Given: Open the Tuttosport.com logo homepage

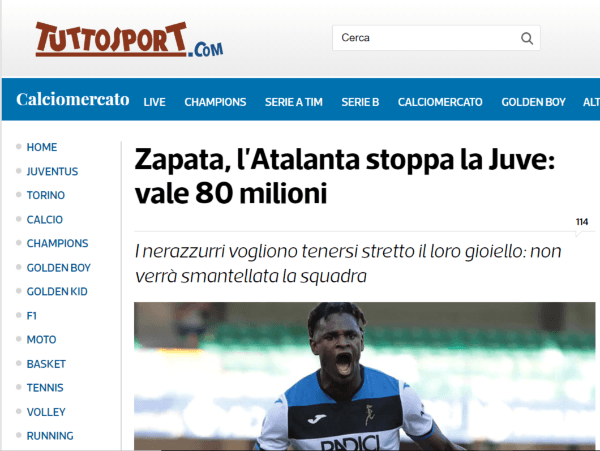Looking at the screenshot, I should (129, 39).
